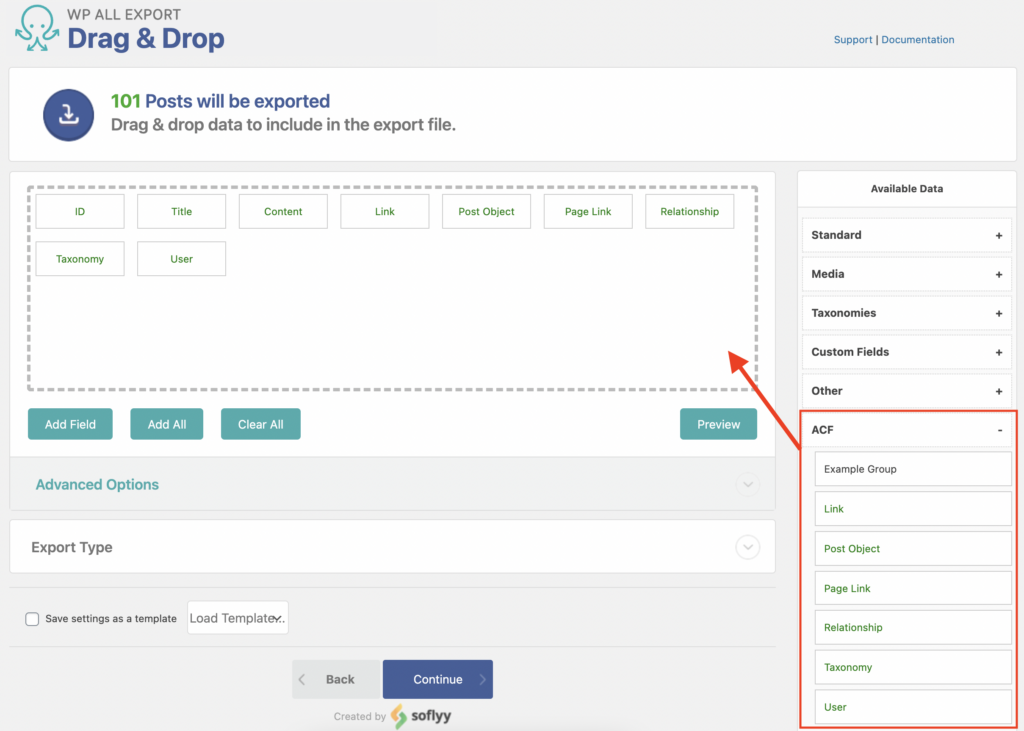Open the Documentation link
Viewport: 1024px width, 731px height.
917,39
